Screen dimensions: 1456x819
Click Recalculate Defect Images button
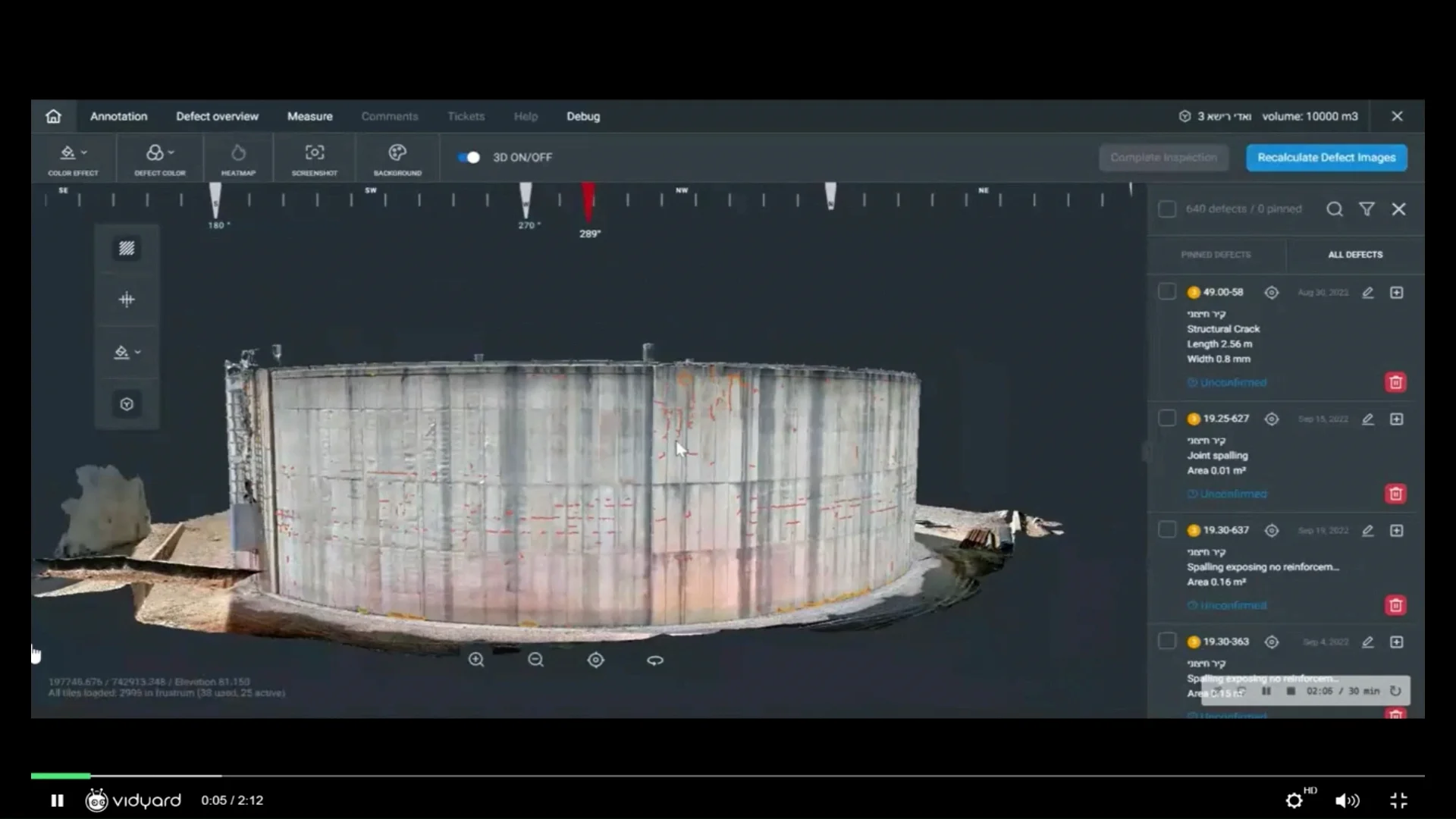tap(1326, 158)
